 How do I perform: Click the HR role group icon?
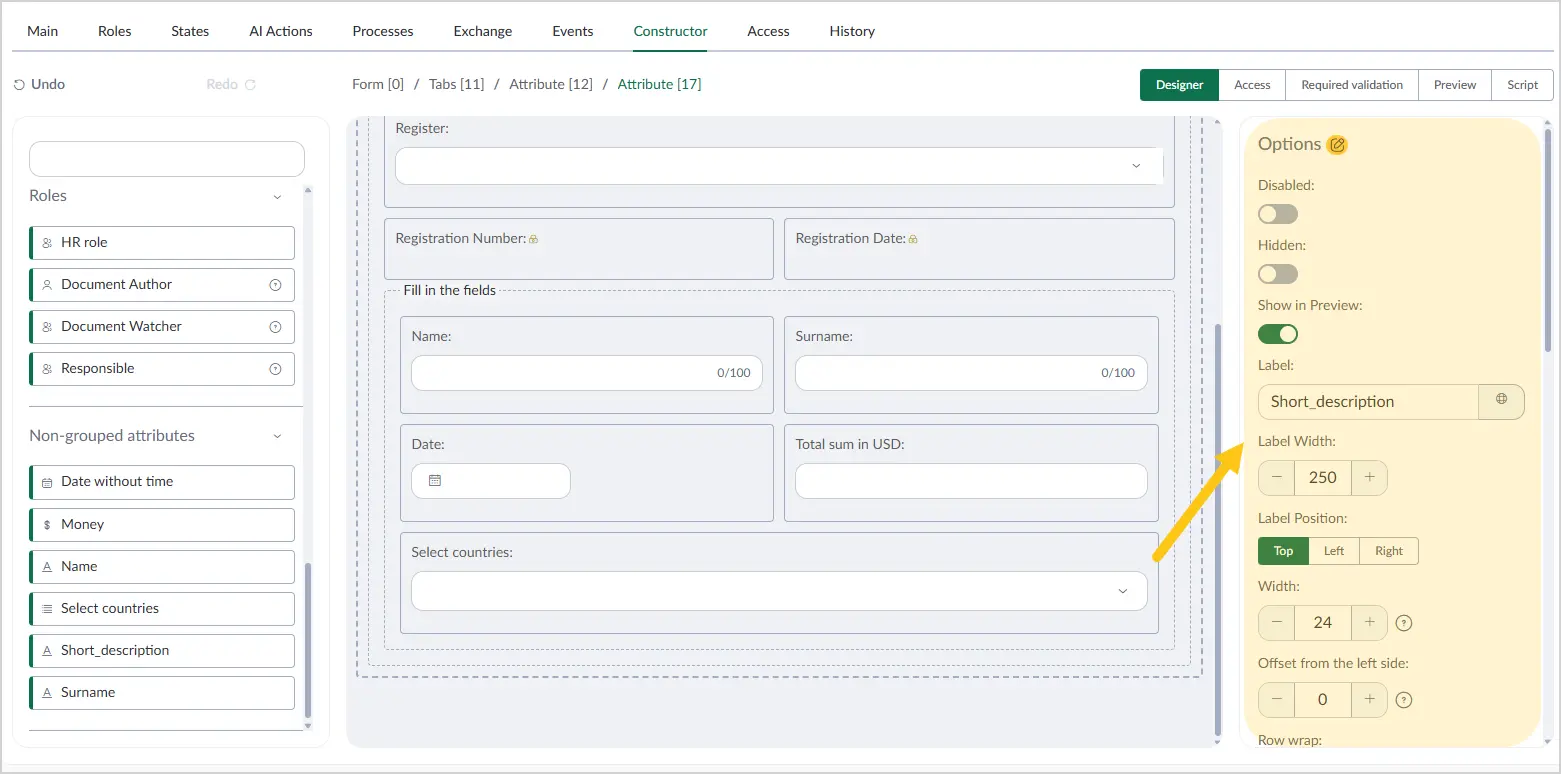[47, 243]
